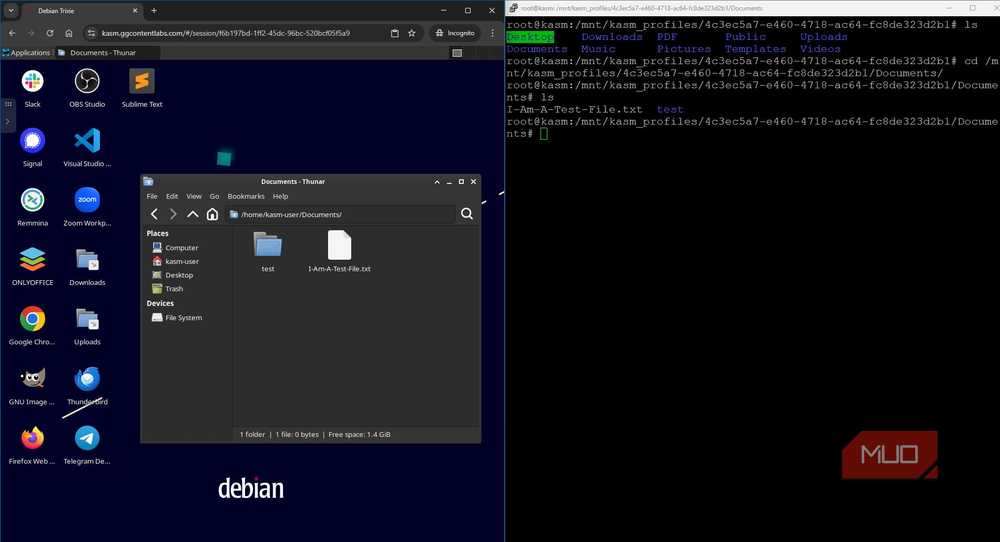Launch OBS Studio from the desktop
Screen dimensions: 1000x542
coord(87,82)
